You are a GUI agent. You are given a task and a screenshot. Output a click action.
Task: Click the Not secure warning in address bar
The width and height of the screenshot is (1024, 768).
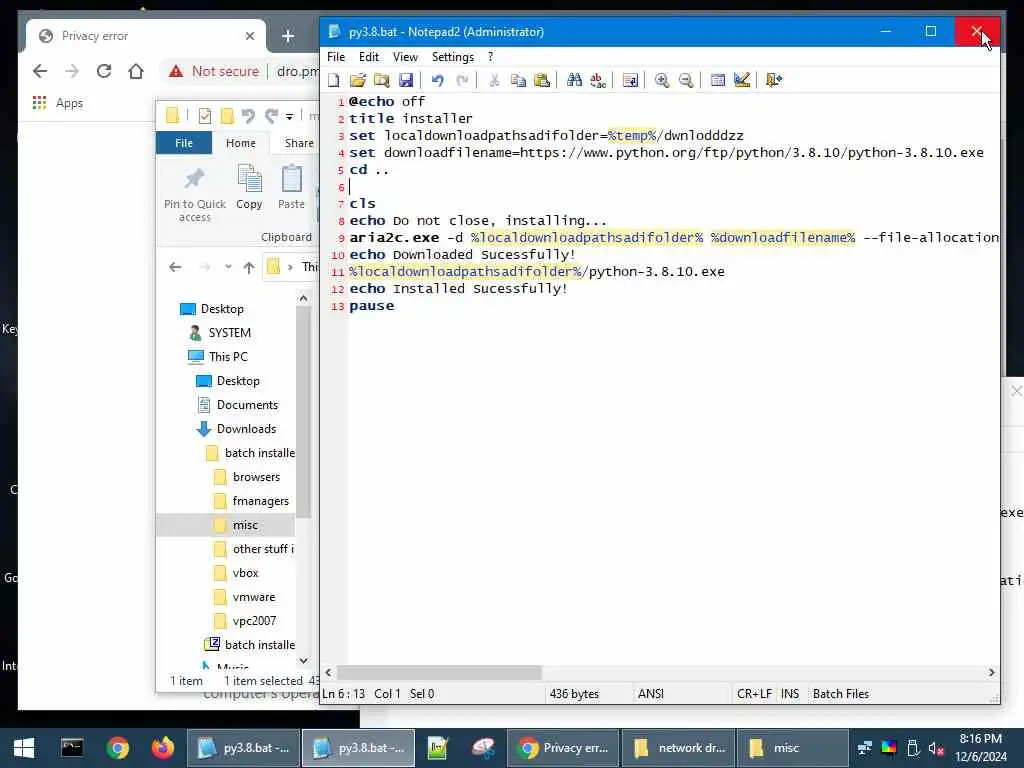(x=214, y=71)
